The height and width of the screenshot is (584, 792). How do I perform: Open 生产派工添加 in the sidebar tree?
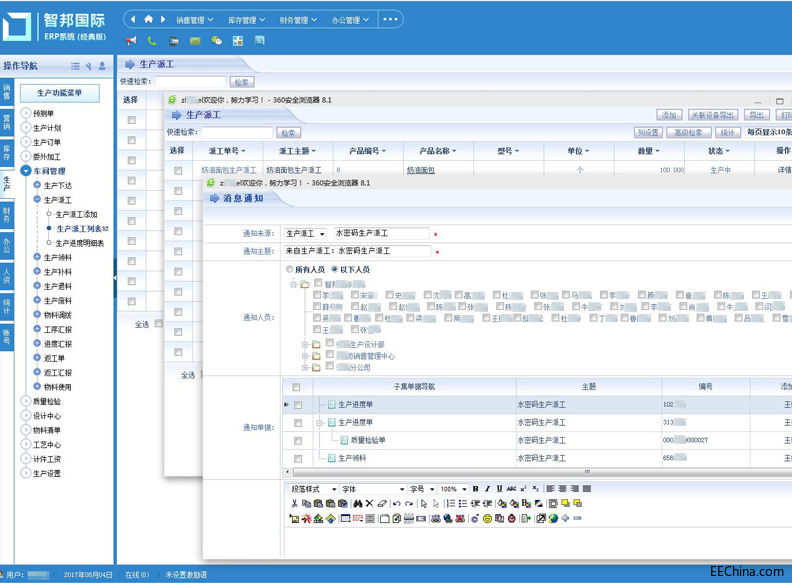tap(76, 214)
